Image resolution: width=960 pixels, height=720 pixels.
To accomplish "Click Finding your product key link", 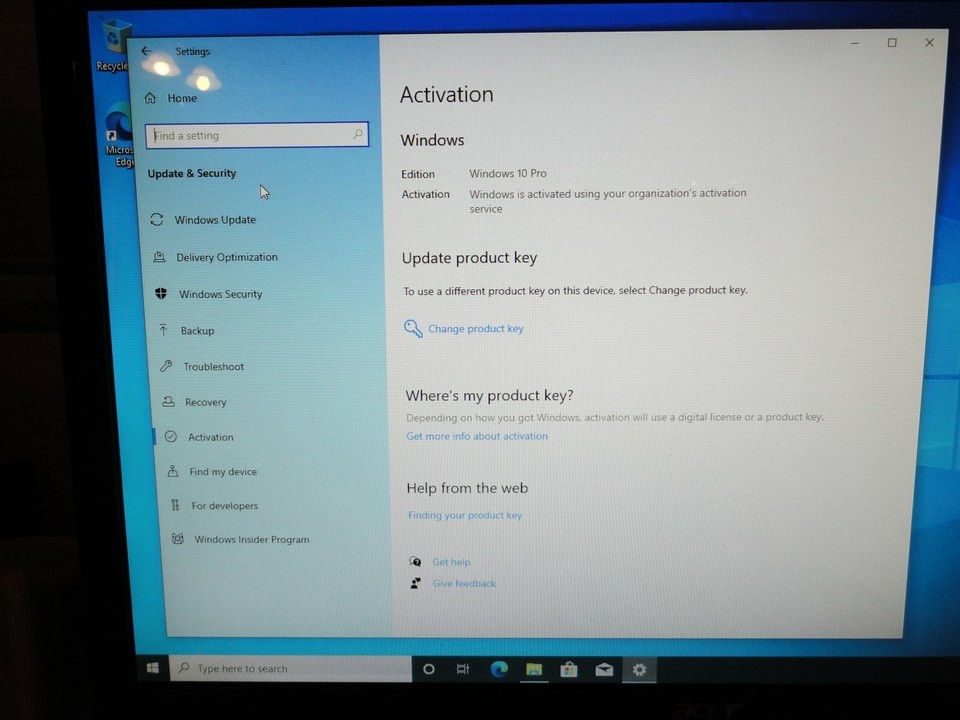I will tap(465, 516).
